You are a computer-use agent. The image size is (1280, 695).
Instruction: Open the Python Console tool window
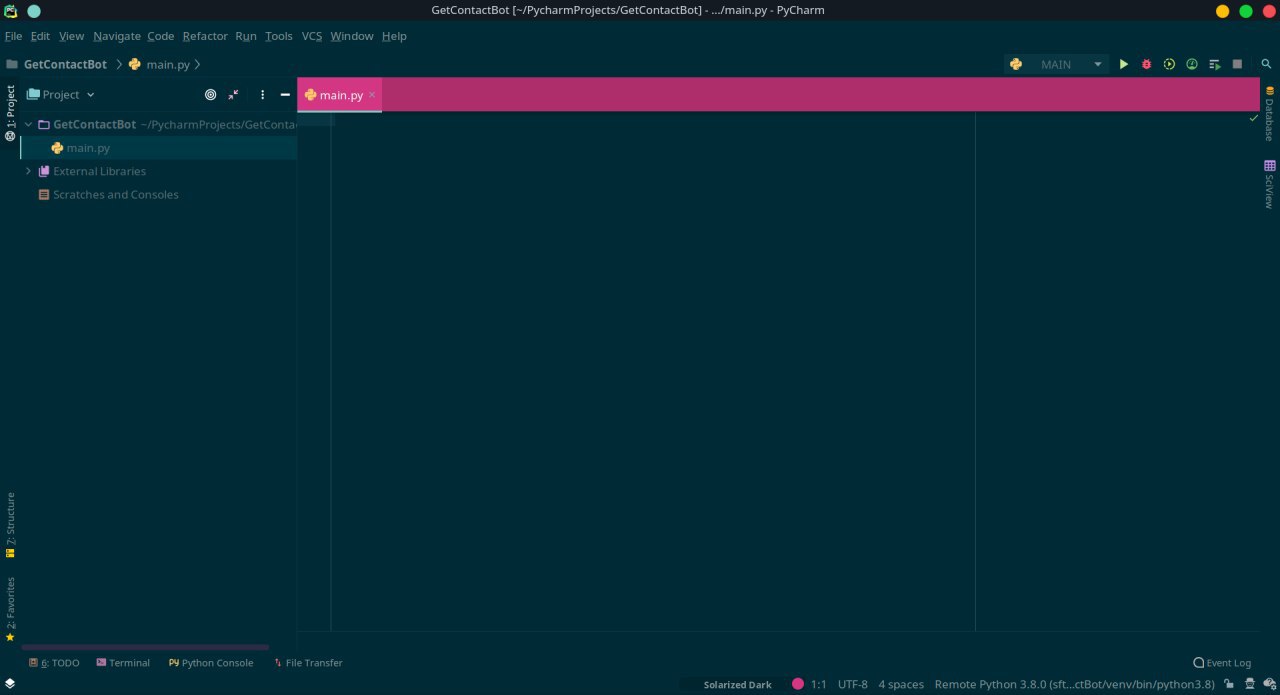coord(211,662)
